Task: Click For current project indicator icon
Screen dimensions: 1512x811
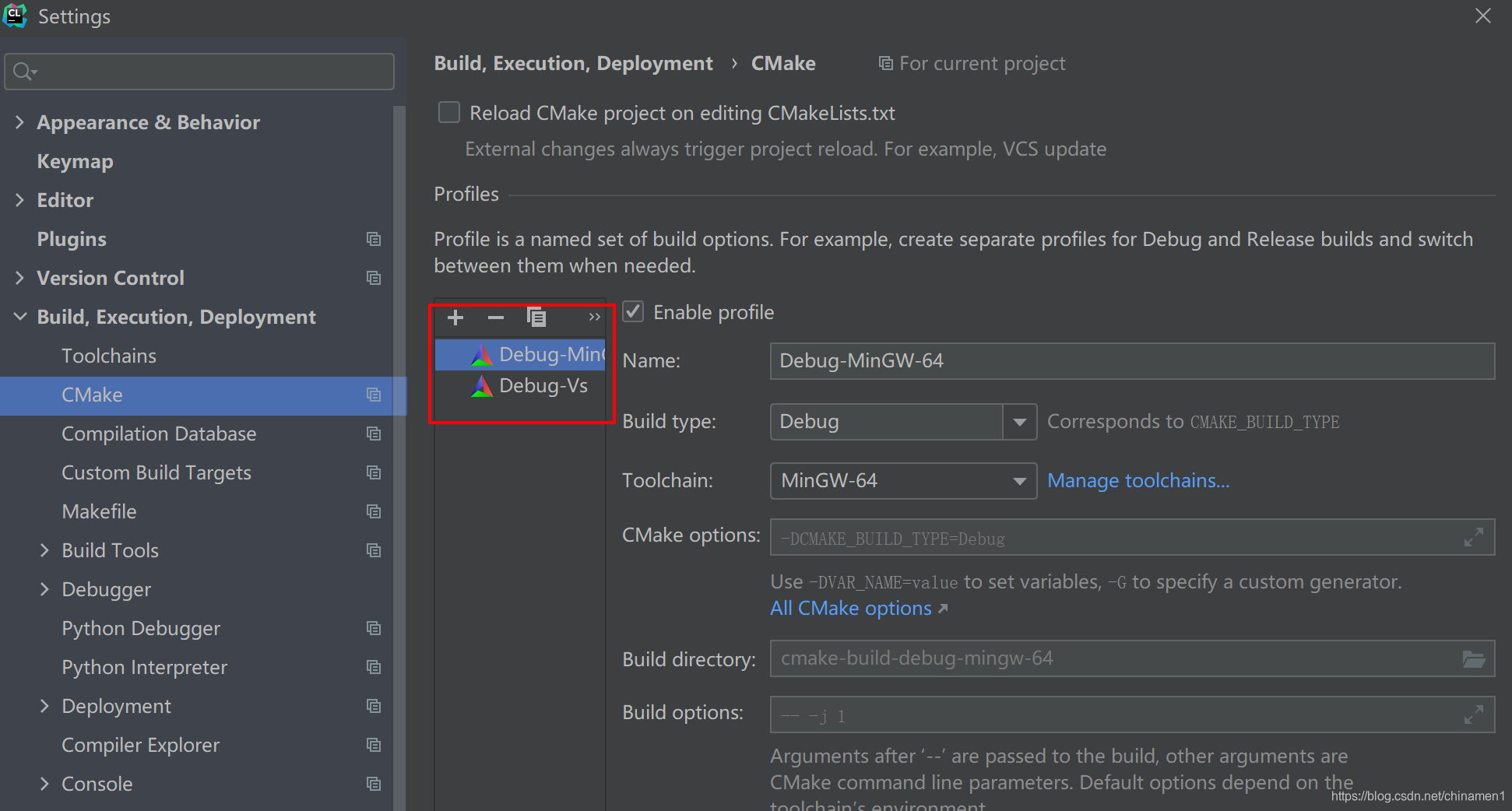Action: coord(885,63)
